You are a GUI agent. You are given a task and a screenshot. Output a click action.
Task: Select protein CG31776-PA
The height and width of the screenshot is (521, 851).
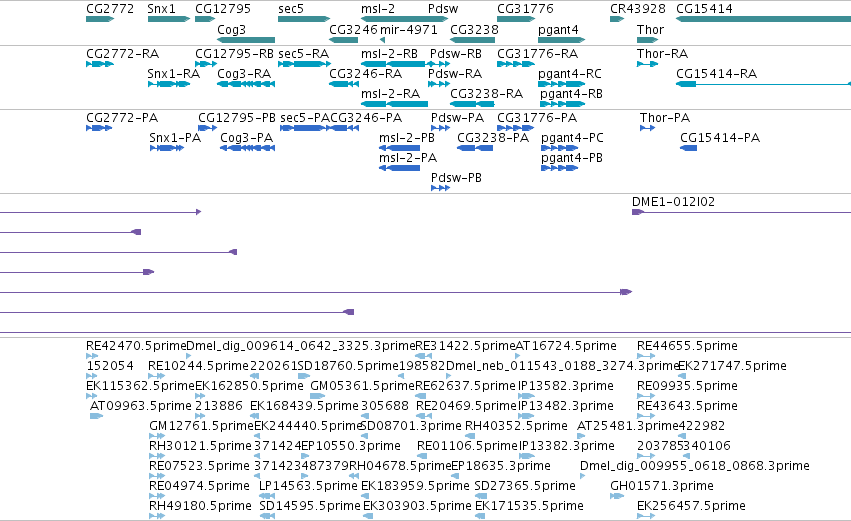pyautogui.click(x=516, y=128)
